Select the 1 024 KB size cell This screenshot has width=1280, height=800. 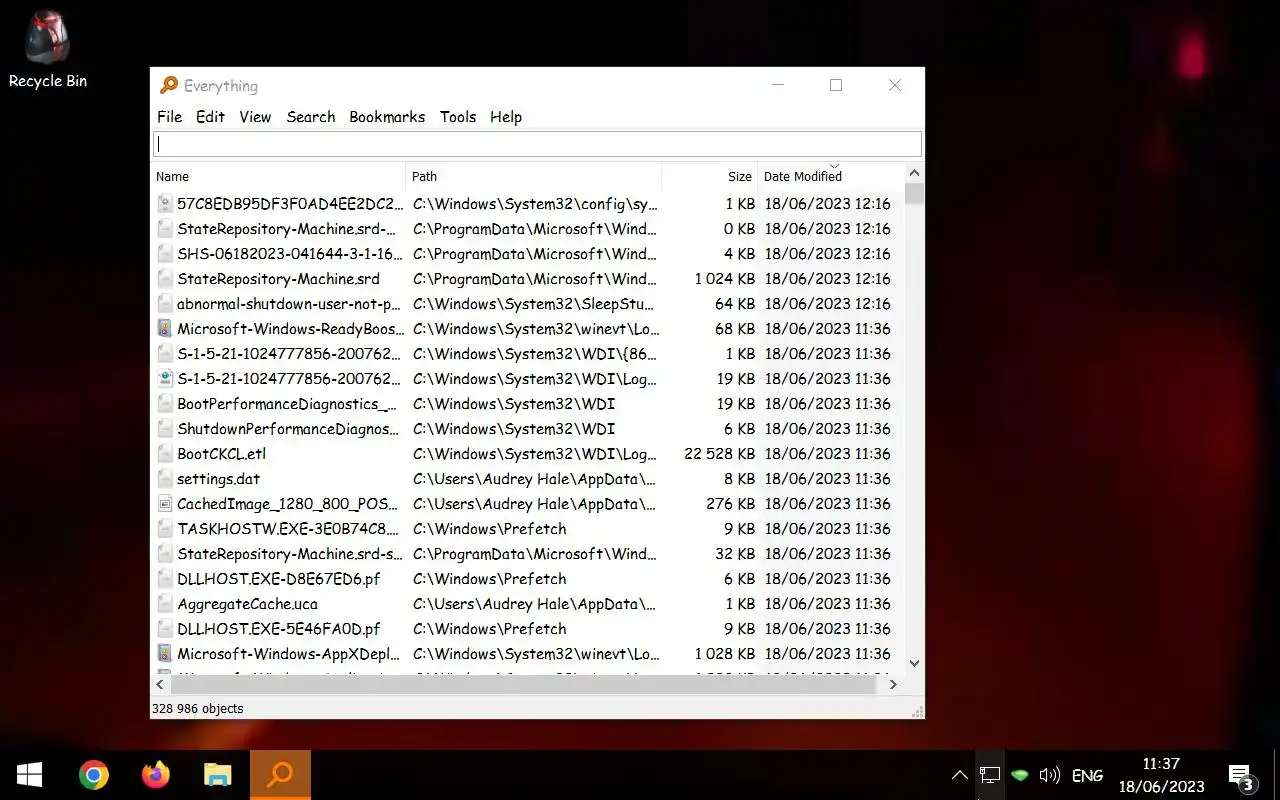(x=725, y=279)
